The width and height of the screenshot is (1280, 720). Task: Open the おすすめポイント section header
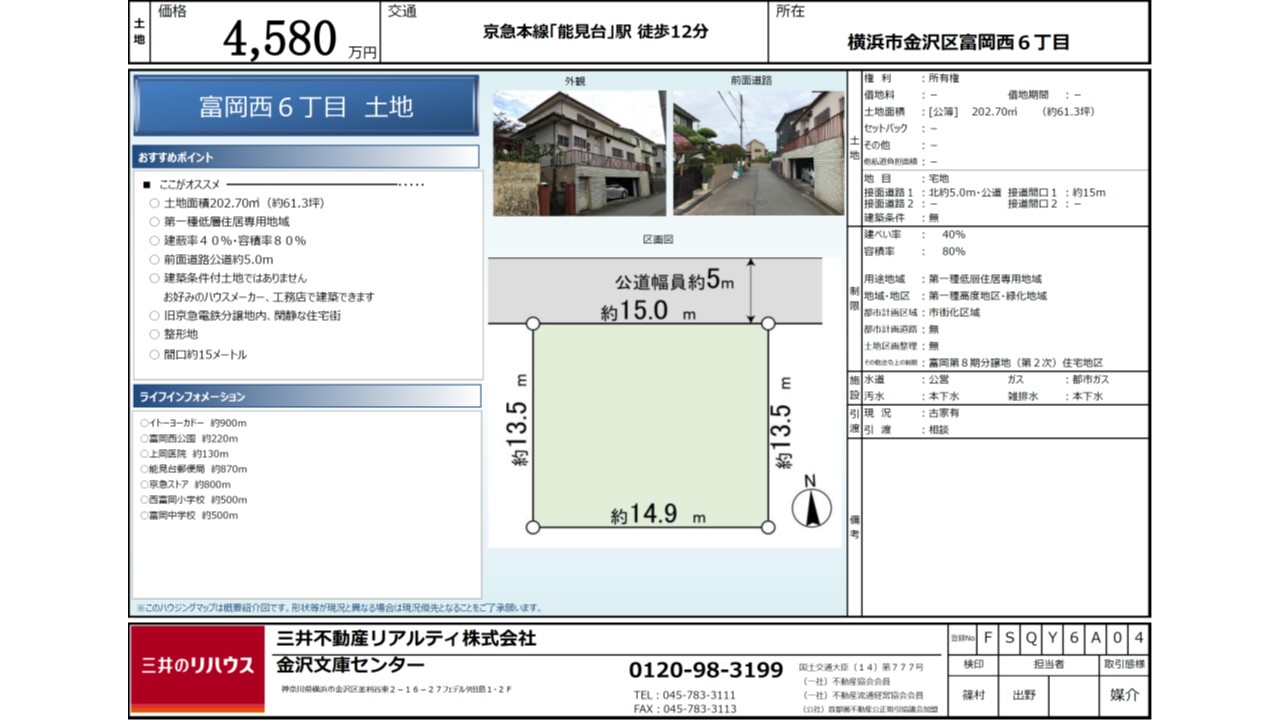click(306, 157)
